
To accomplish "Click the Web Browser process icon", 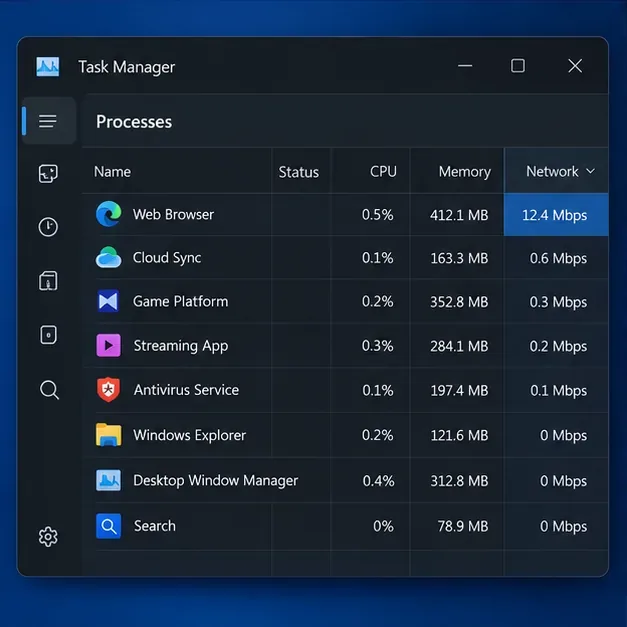I will click(x=108, y=214).
